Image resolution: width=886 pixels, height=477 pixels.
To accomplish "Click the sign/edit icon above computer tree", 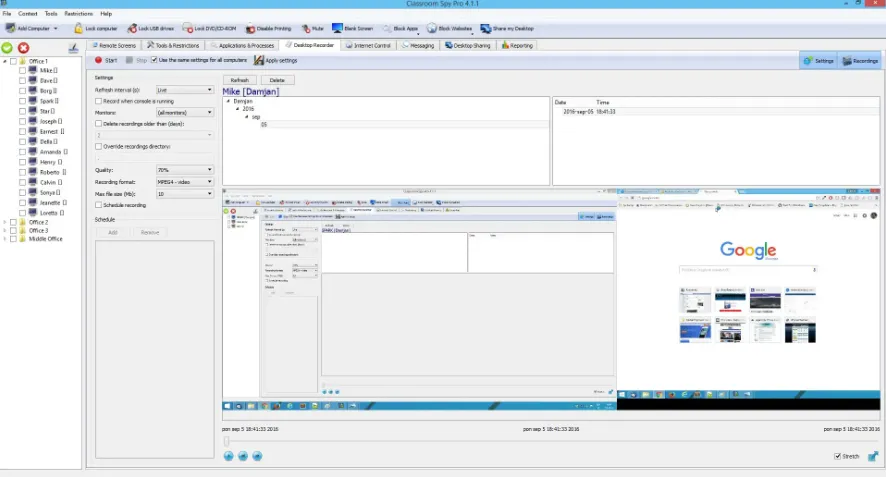I will [73, 48].
